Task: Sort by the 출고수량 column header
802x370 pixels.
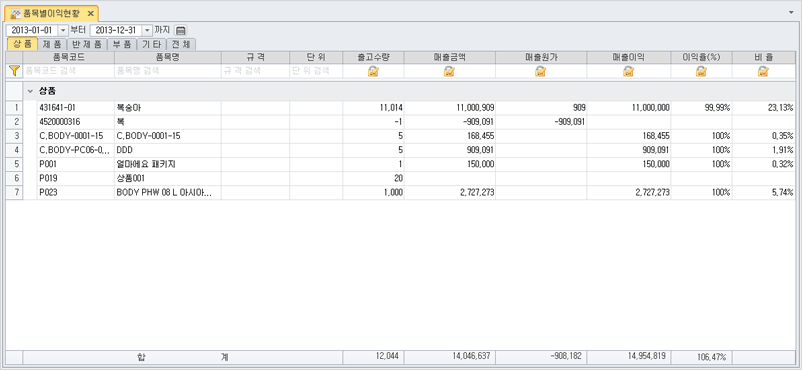Action: (373, 57)
